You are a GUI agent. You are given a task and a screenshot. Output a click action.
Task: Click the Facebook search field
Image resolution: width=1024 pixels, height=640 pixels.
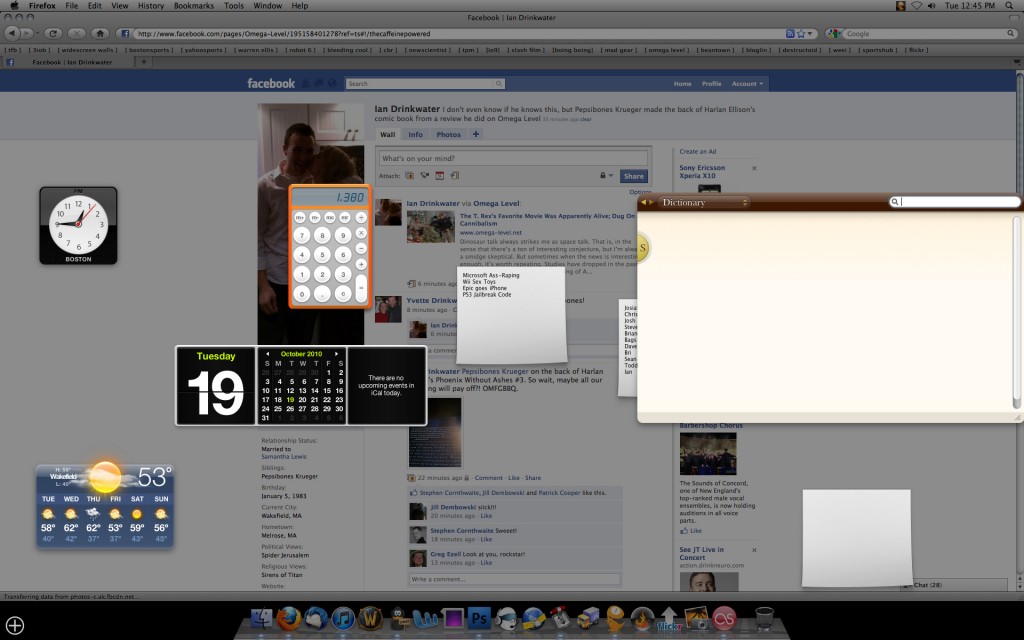[x=424, y=84]
